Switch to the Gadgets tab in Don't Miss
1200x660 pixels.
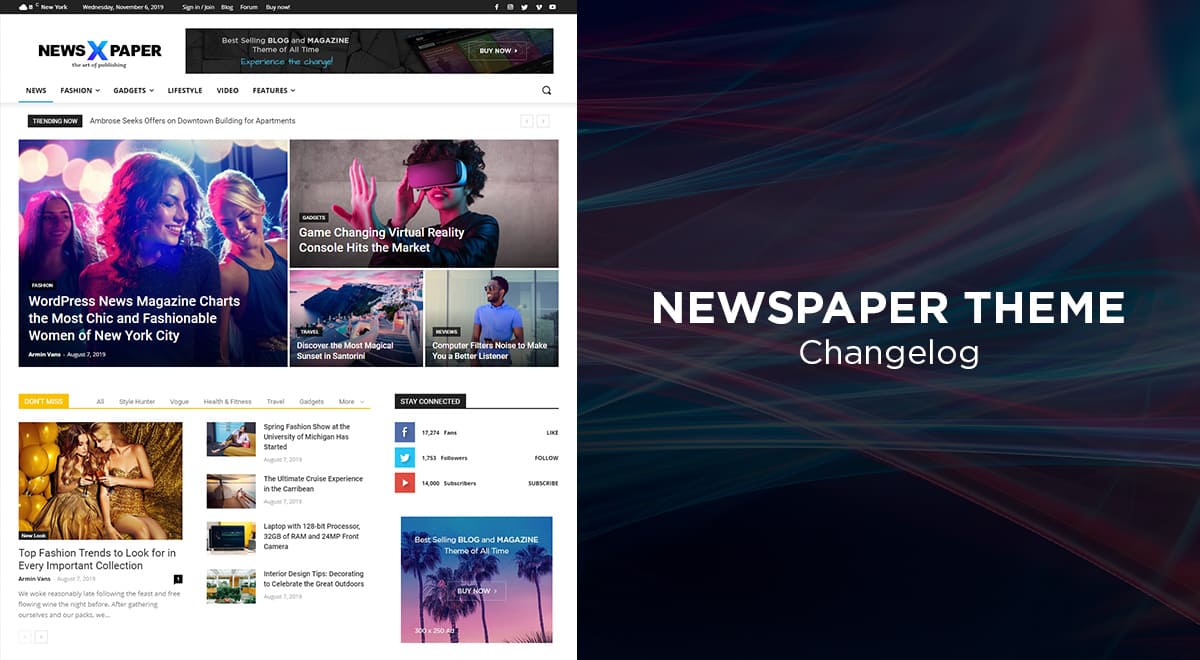click(312, 401)
